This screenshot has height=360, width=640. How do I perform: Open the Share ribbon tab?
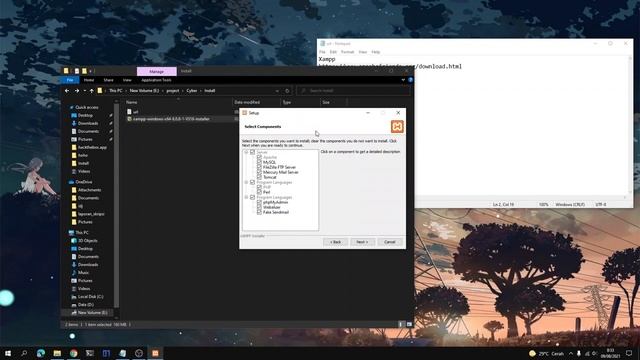tap(108, 80)
